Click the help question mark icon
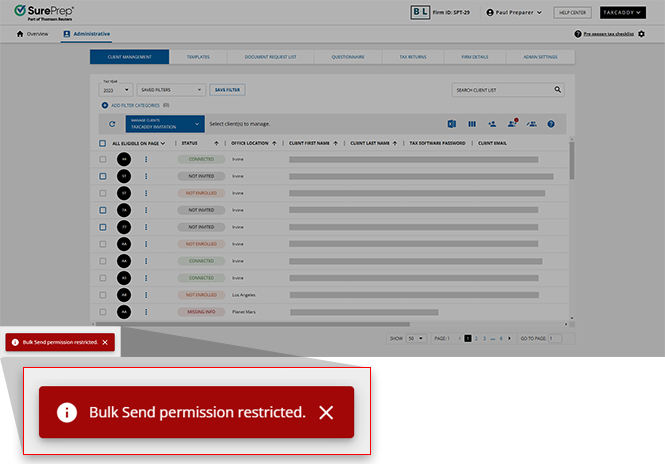Screen dimensions: 665x464 pos(550,124)
